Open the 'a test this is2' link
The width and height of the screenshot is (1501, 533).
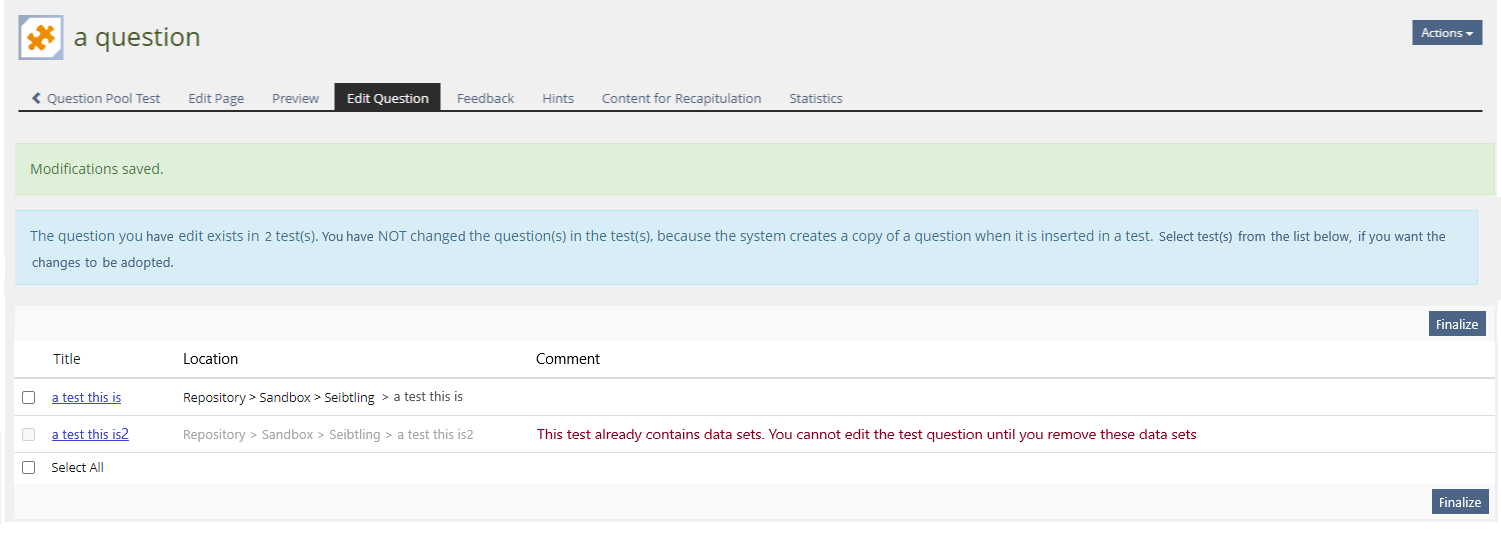coord(90,434)
